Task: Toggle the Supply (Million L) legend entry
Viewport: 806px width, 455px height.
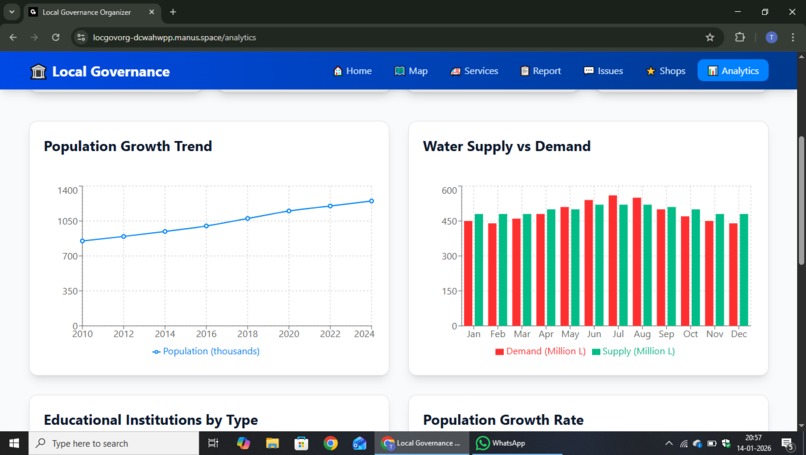Action: (633, 351)
